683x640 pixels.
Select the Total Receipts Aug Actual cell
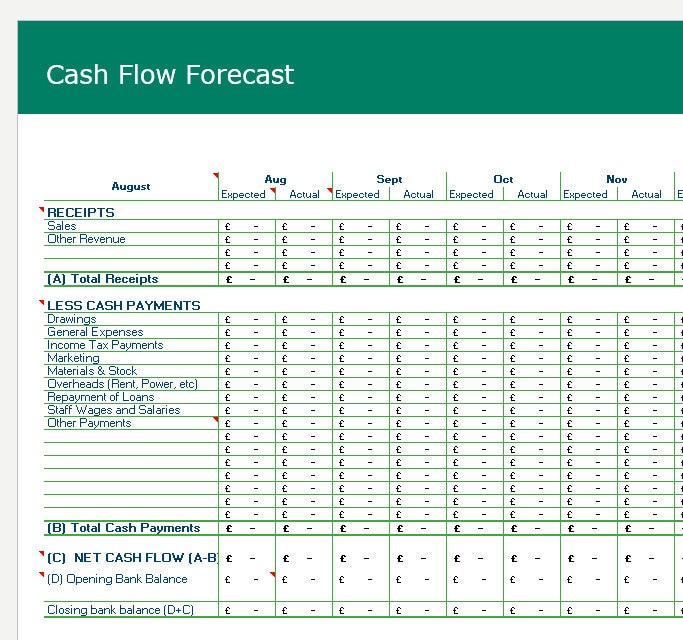pyautogui.click(x=304, y=279)
